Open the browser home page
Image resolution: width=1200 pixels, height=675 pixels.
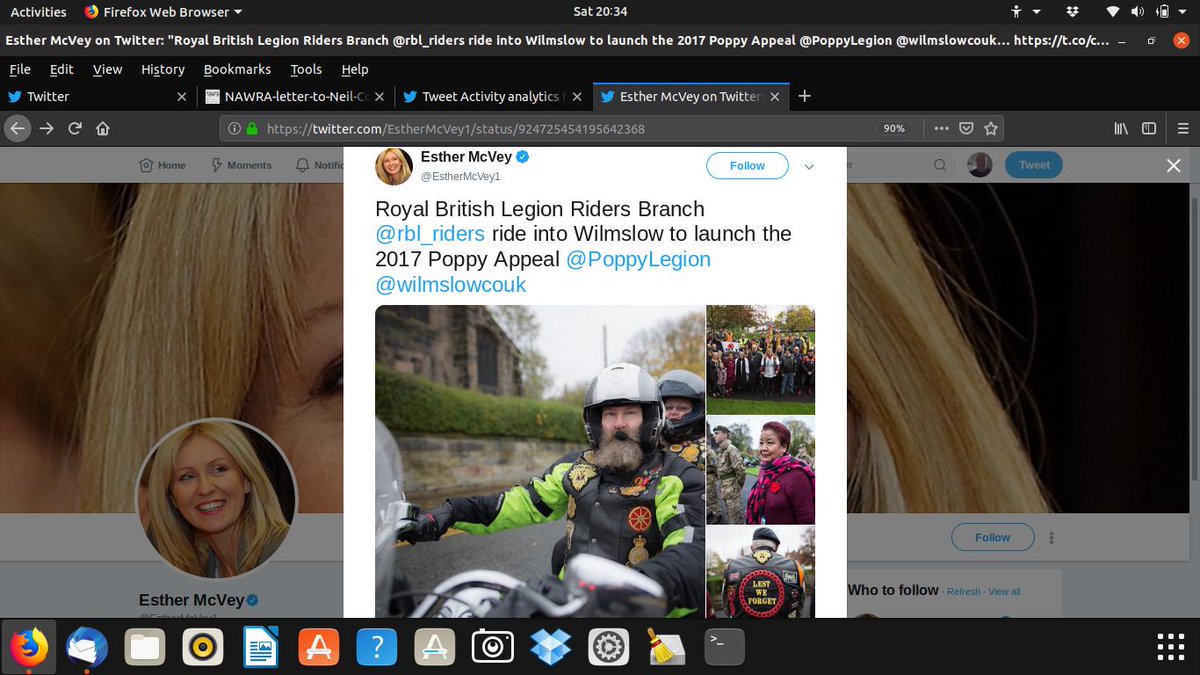[x=102, y=128]
